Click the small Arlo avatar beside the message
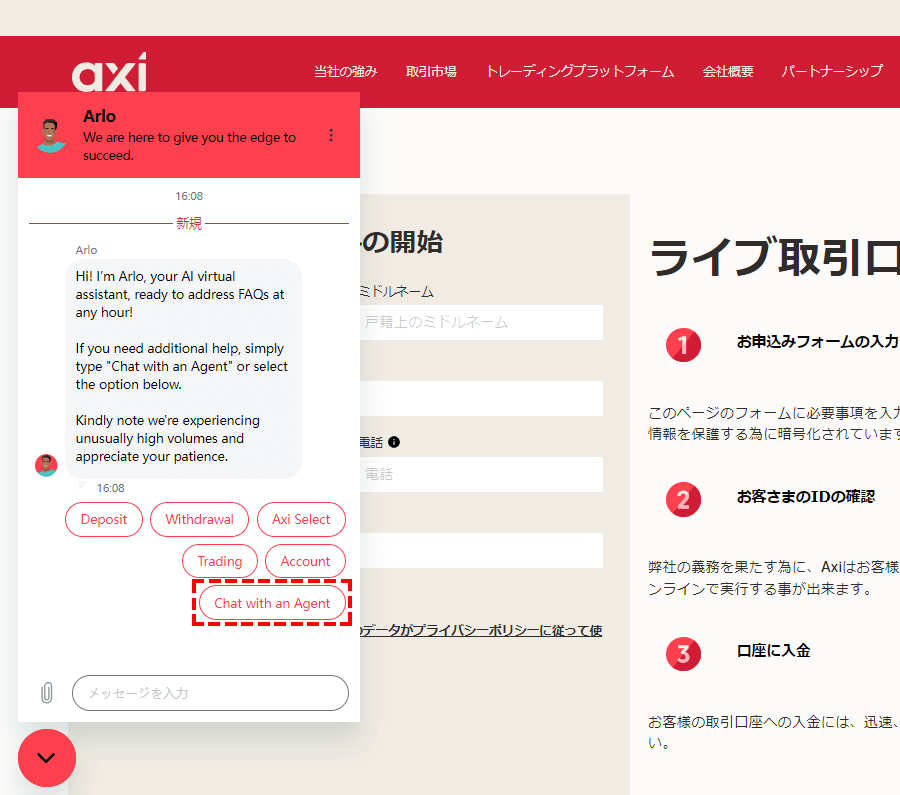The width and height of the screenshot is (900, 795). pos(46,465)
